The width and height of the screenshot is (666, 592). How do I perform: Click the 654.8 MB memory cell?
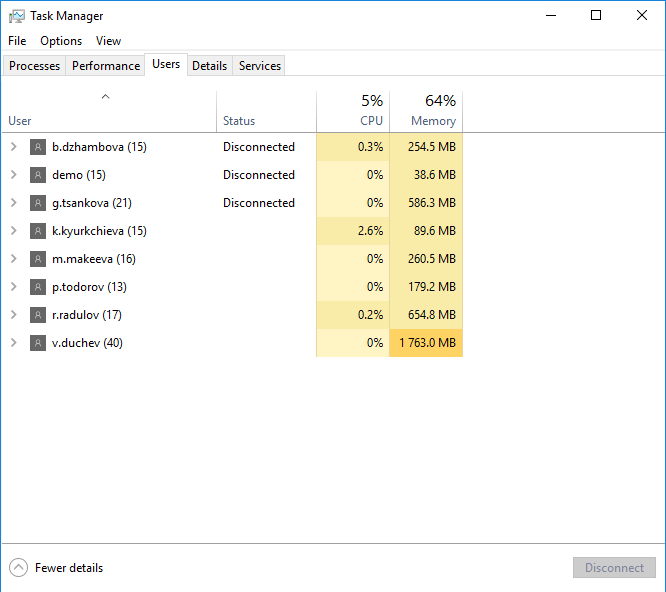click(x=426, y=315)
